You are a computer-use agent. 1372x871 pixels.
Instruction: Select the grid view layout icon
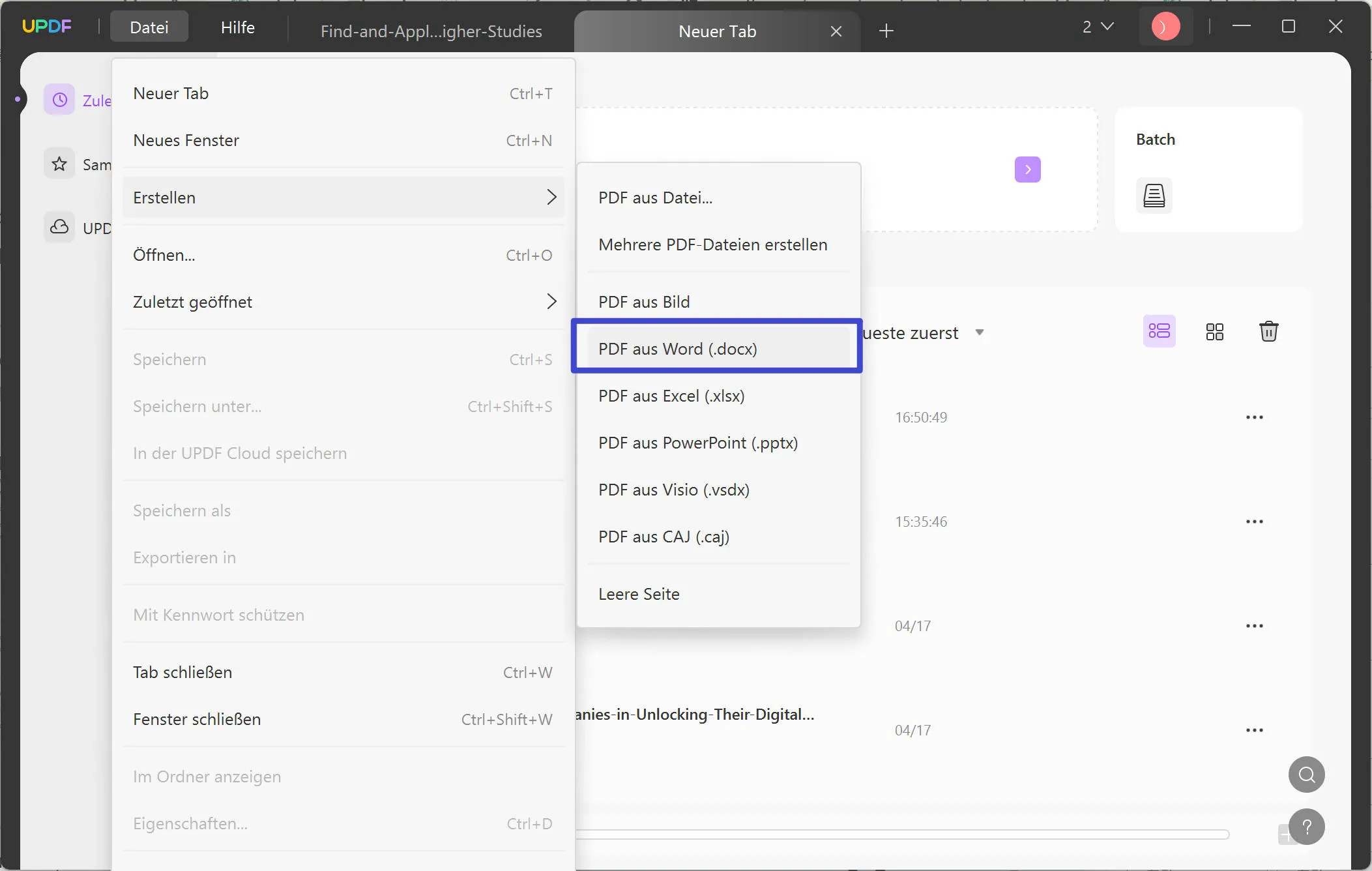[x=1214, y=331]
